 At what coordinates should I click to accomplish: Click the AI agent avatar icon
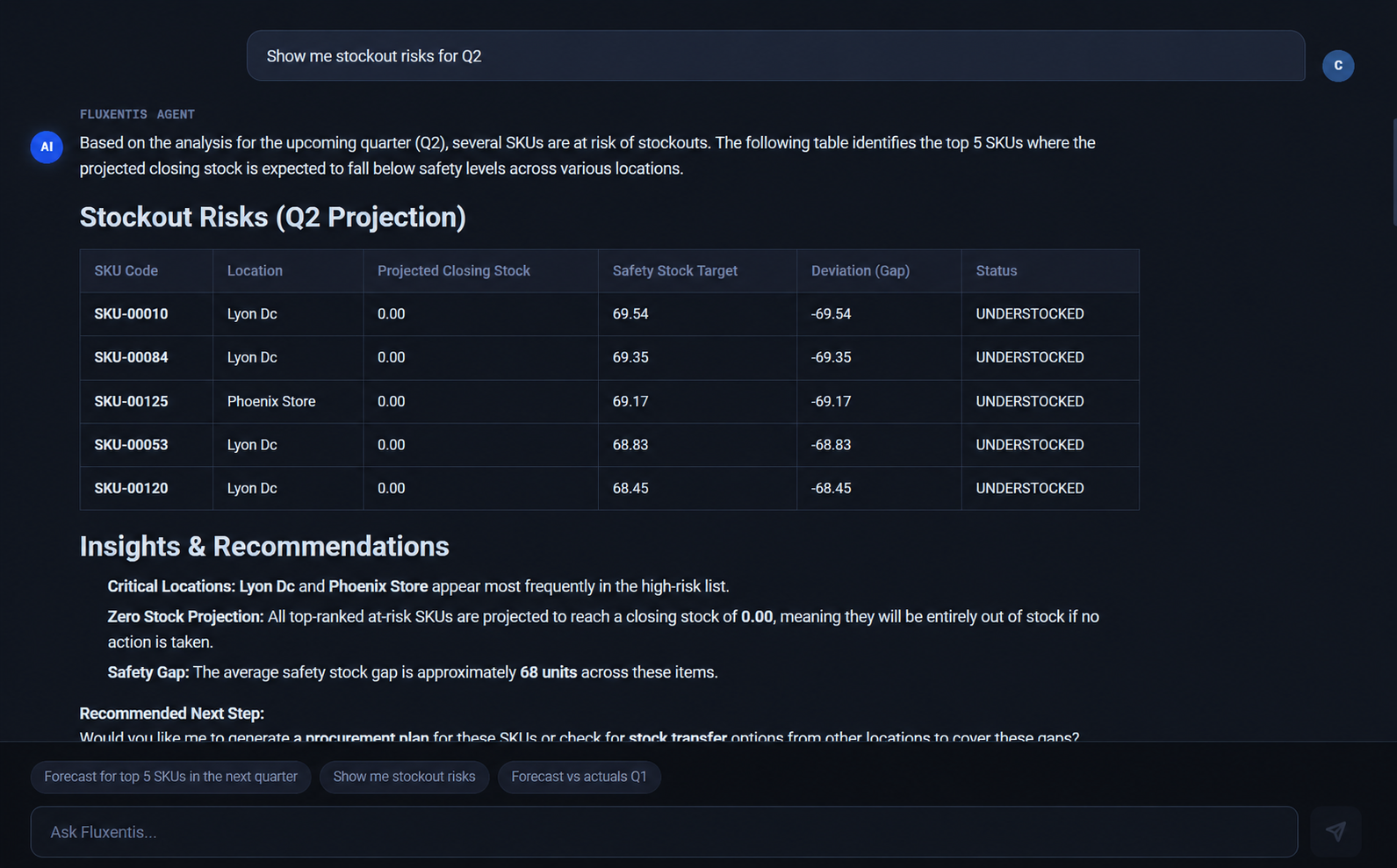point(47,147)
